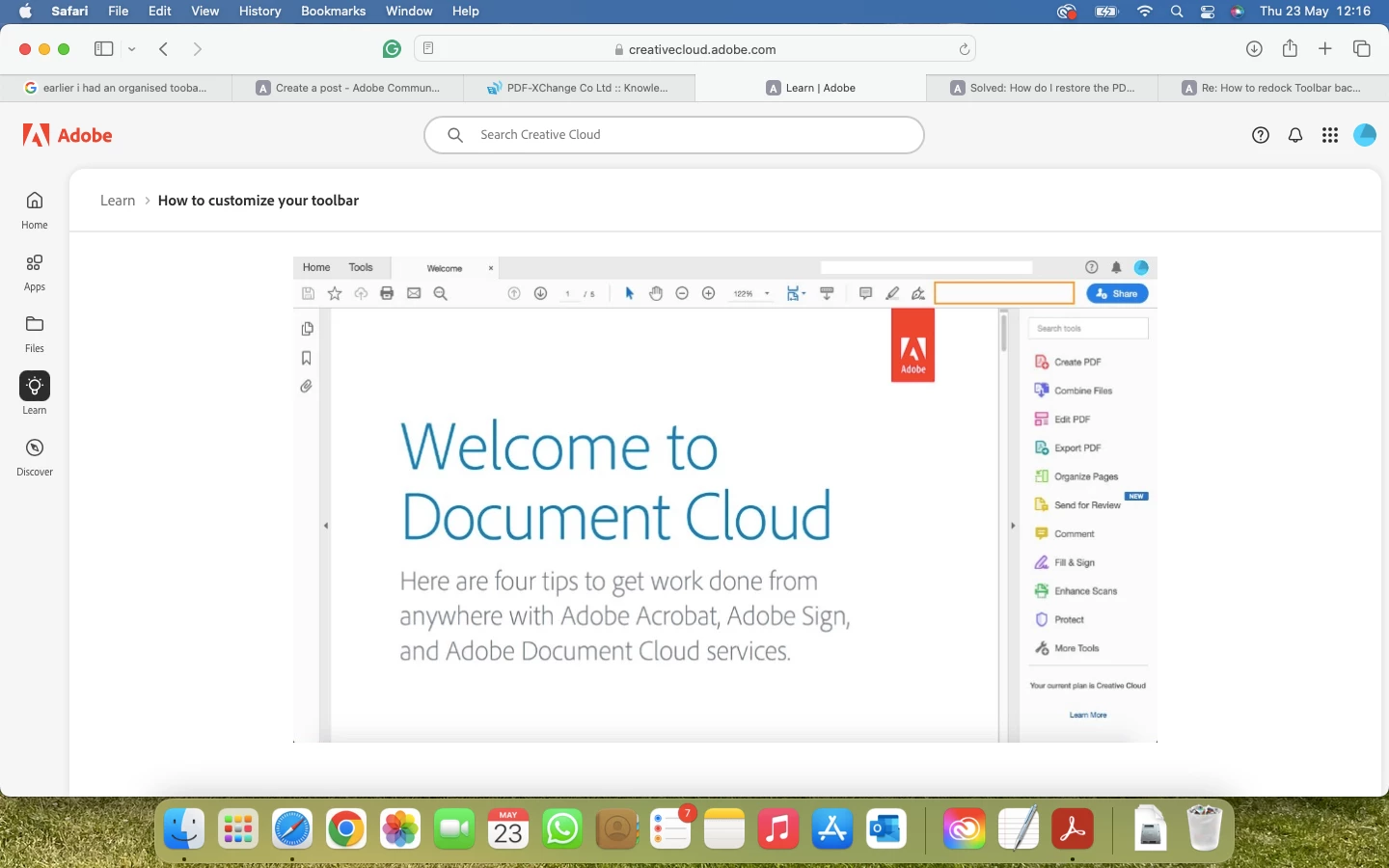Open the View menu
The width and height of the screenshot is (1389, 868).
coord(204,11)
